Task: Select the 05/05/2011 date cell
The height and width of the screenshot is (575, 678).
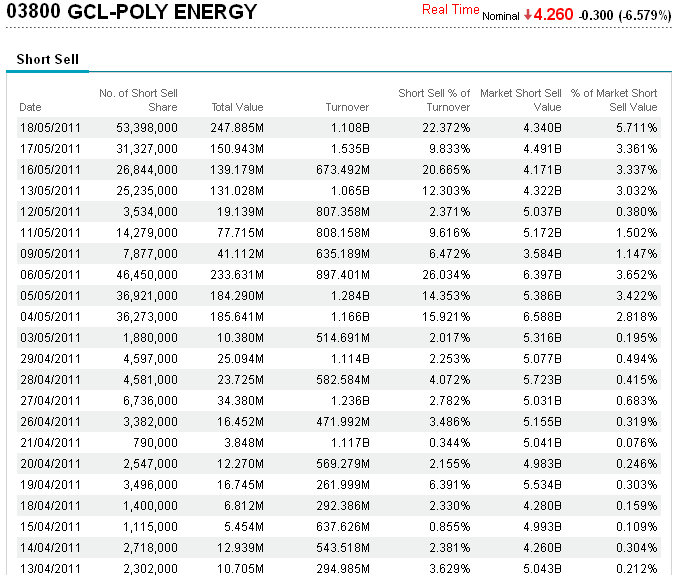Action: coord(50,296)
